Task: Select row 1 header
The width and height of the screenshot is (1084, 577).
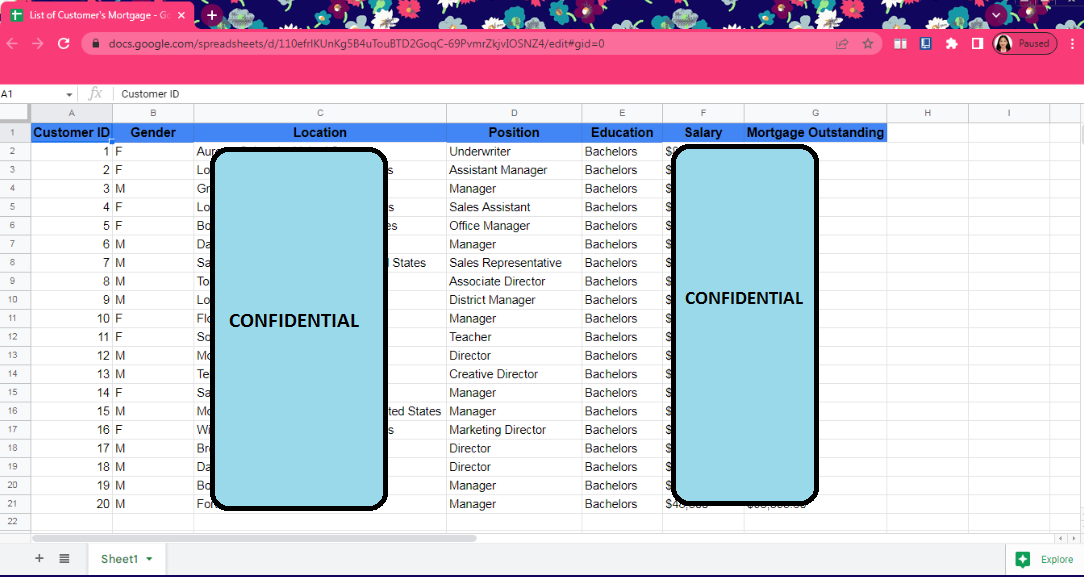Action: tap(15, 133)
